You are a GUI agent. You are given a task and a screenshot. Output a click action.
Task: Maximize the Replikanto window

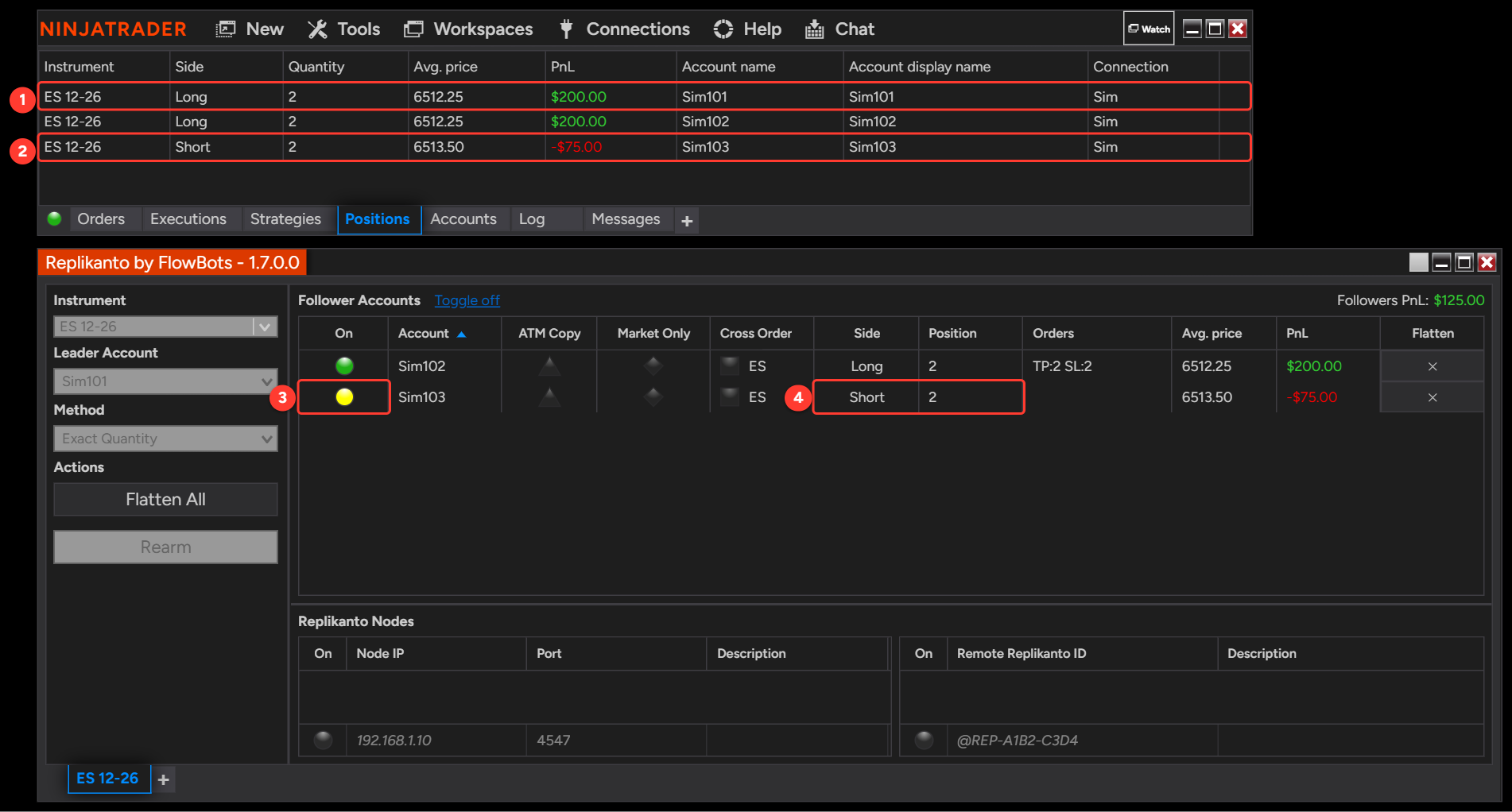(1464, 262)
